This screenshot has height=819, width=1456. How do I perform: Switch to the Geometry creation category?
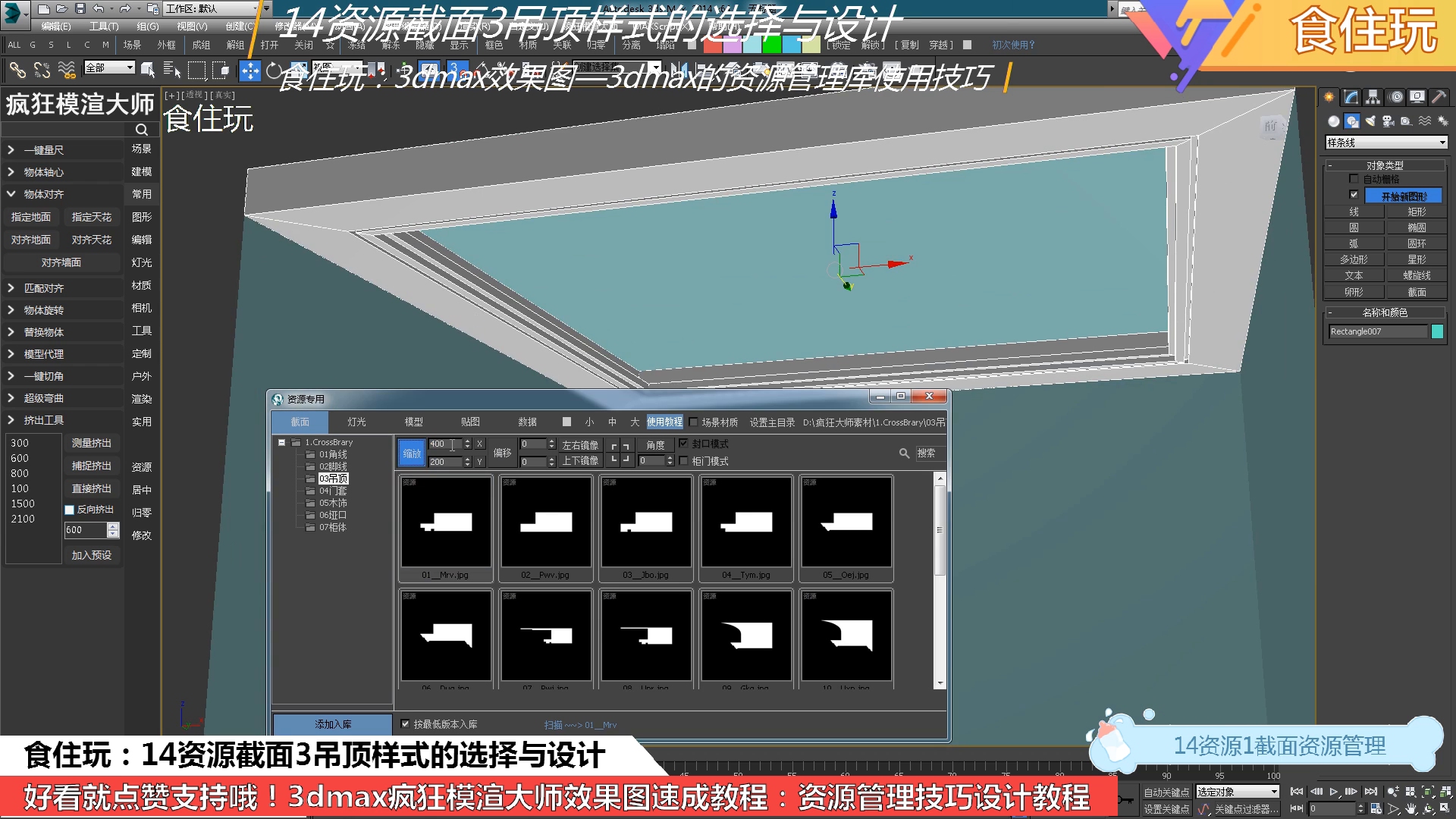pyautogui.click(x=1333, y=121)
